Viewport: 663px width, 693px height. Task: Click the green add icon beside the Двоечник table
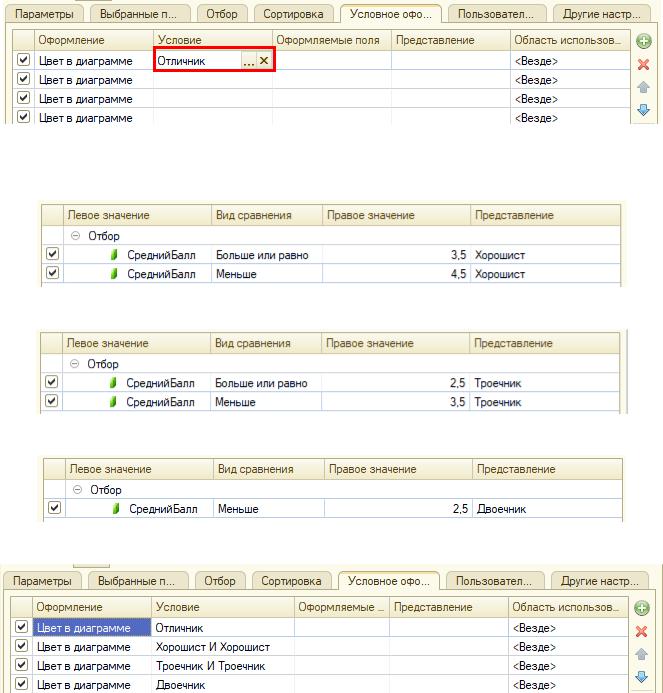click(x=643, y=608)
